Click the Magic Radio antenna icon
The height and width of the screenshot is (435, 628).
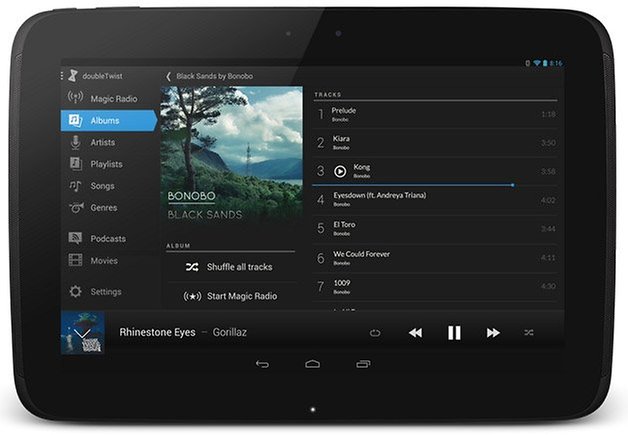click(75, 97)
